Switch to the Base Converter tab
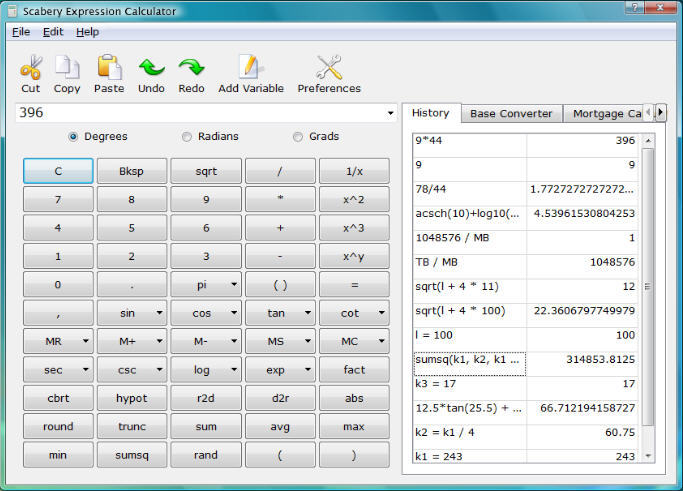 [511, 114]
